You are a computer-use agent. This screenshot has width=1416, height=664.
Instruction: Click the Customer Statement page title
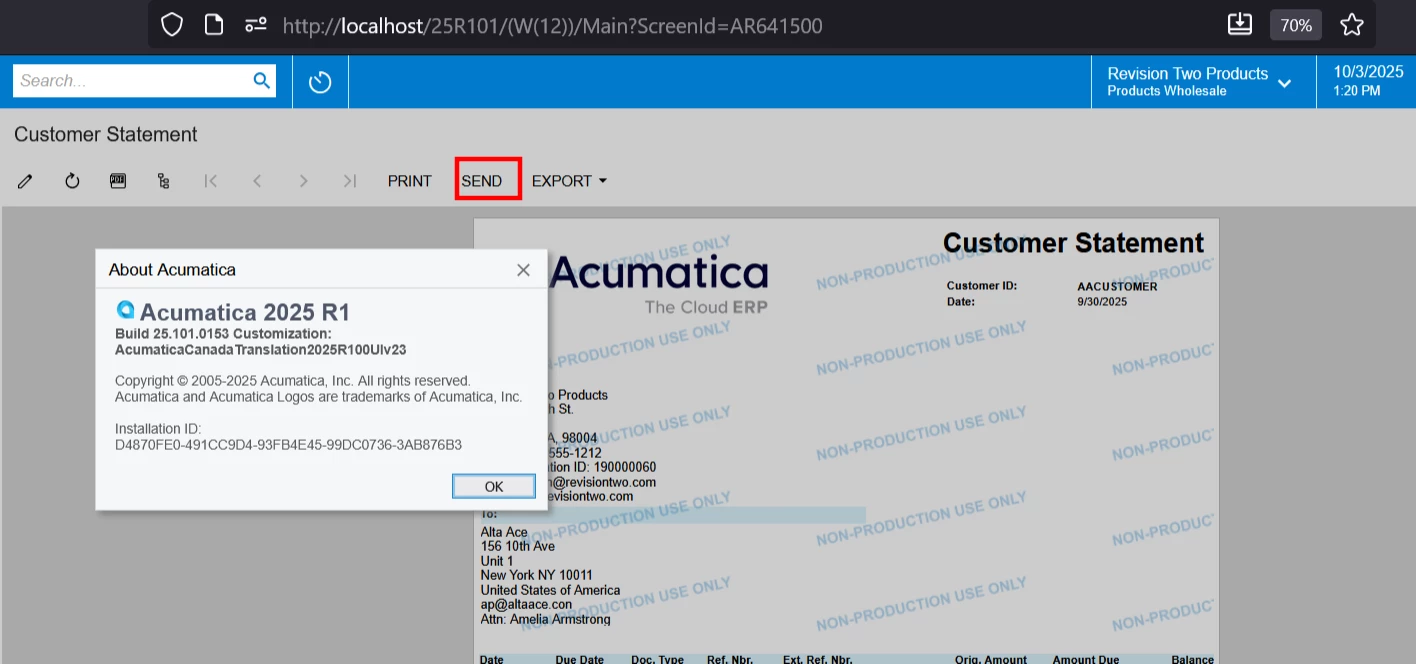tap(106, 134)
